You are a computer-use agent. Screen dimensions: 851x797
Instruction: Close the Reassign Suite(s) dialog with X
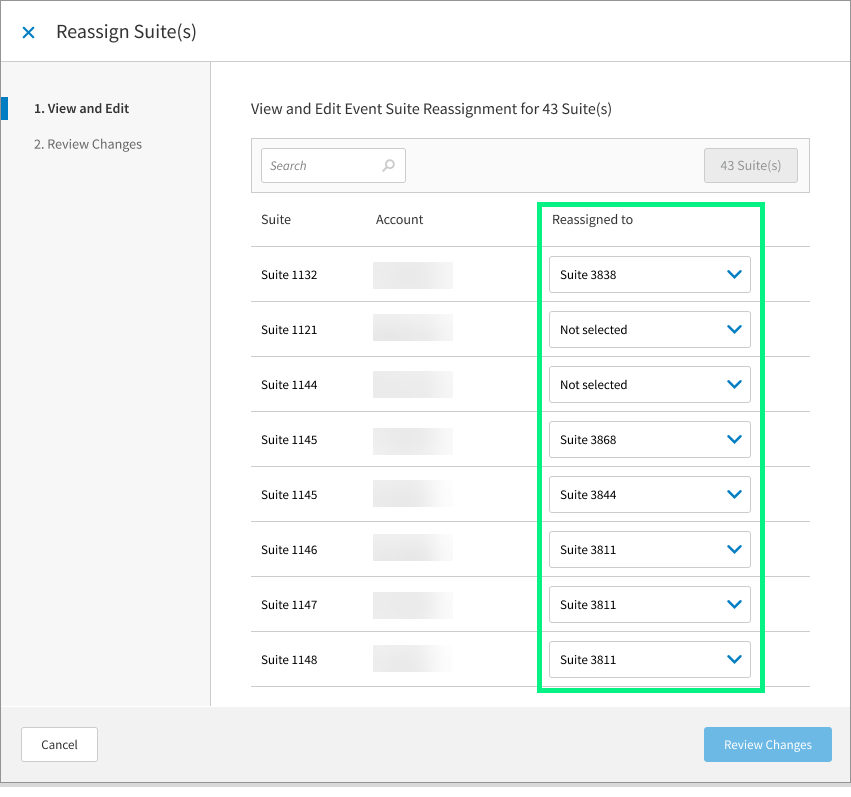tap(29, 32)
